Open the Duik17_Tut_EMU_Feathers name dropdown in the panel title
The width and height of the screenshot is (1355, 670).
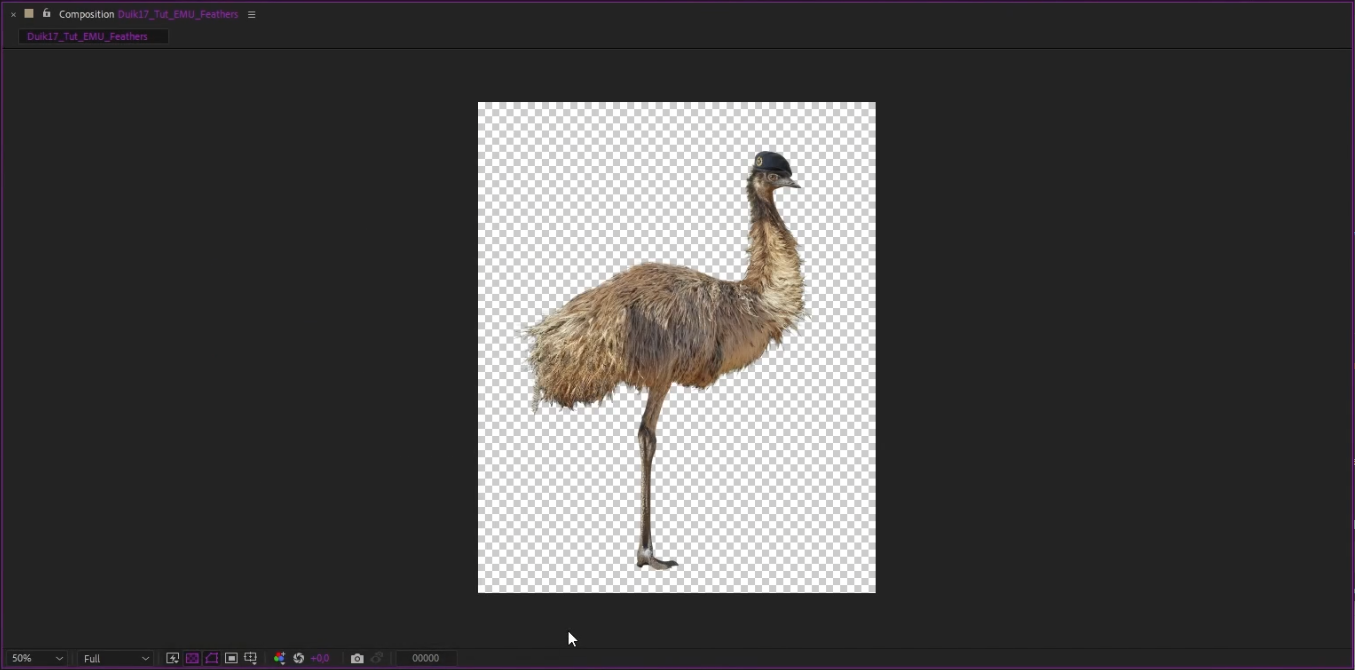click(x=178, y=15)
